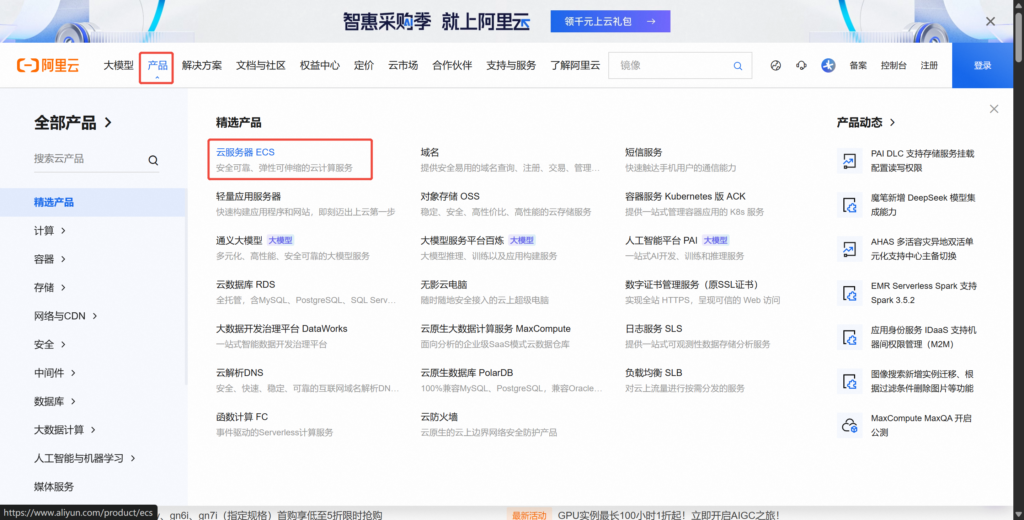The width and height of the screenshot is (1024, 520).
Task: Expand the 网络与CDN category
Action: point(66,316)
